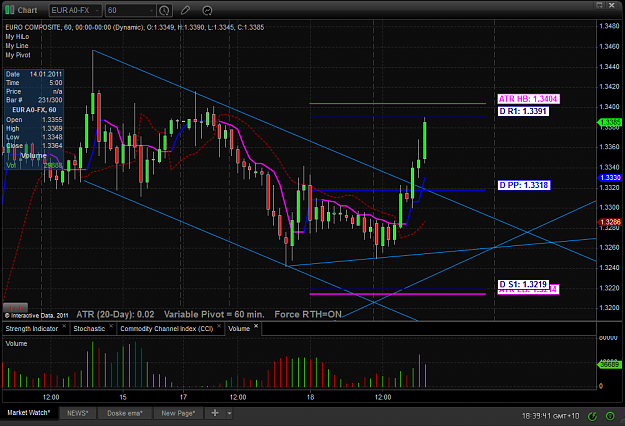The width and height of the screenshot is (625, 426).
Task: Click the EUR A0-FX, 60 data window header
Action: [x=34, y=110]
